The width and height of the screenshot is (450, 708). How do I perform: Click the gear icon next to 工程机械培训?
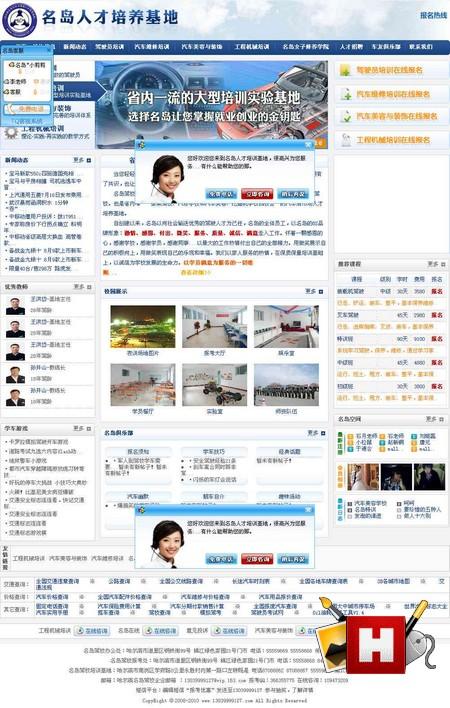click(11, 132)
